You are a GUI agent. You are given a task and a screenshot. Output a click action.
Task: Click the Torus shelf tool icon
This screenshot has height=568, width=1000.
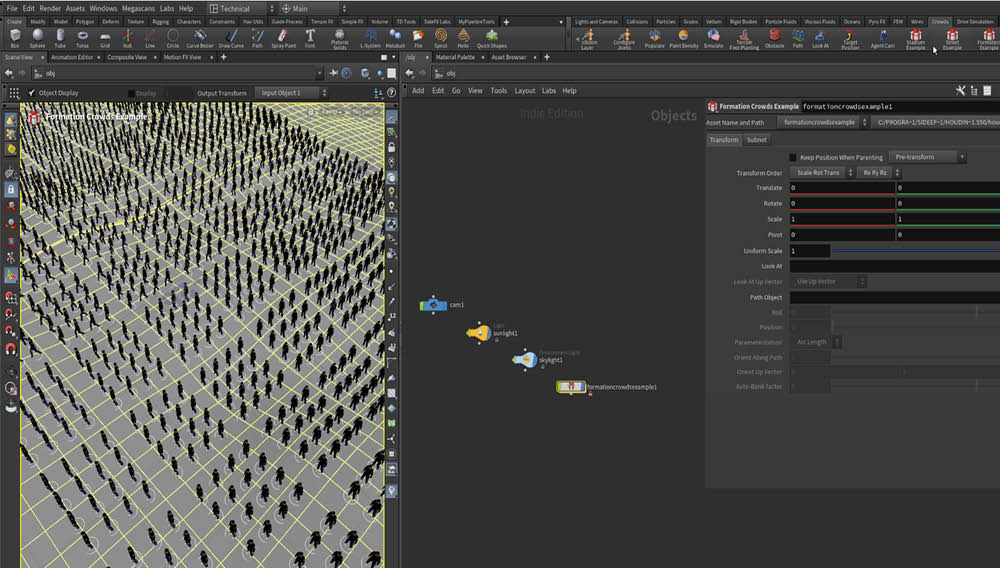click(x=83, y=37)
